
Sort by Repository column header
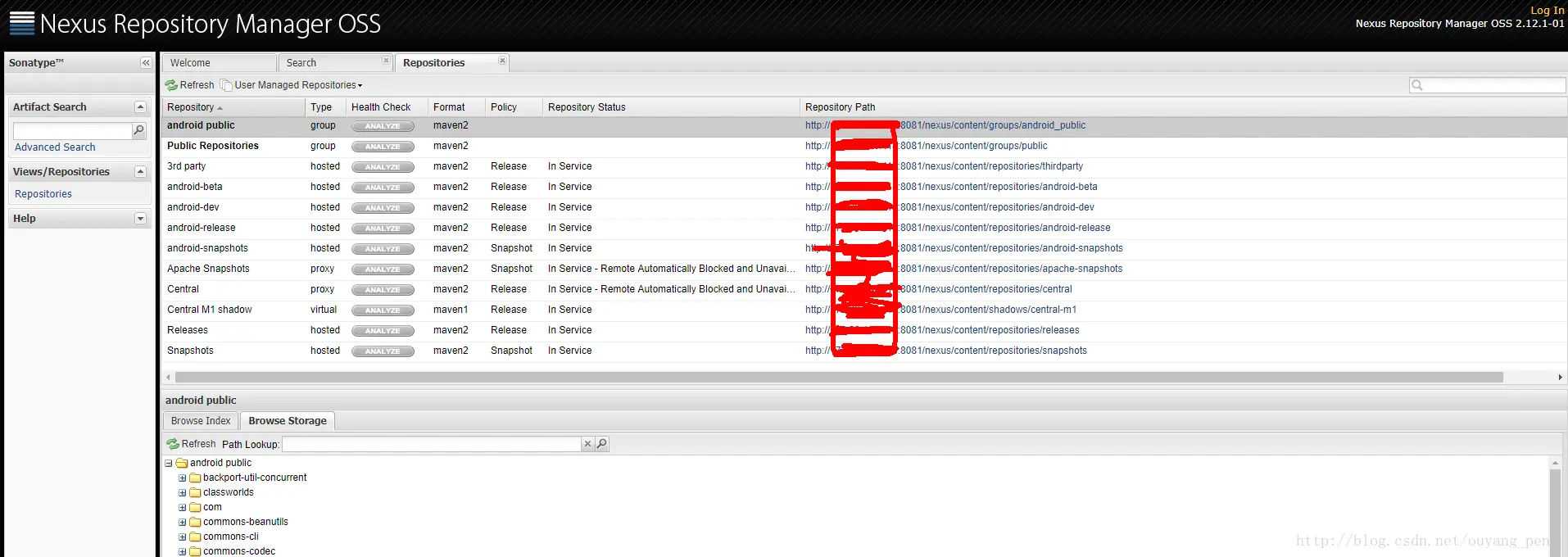click(233, 107)
